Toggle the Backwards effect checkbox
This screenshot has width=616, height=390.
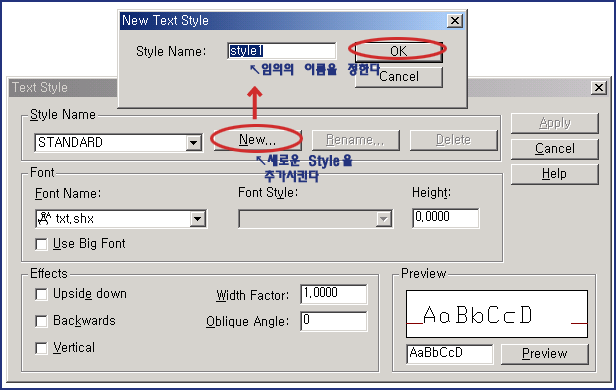coord(41,321)
